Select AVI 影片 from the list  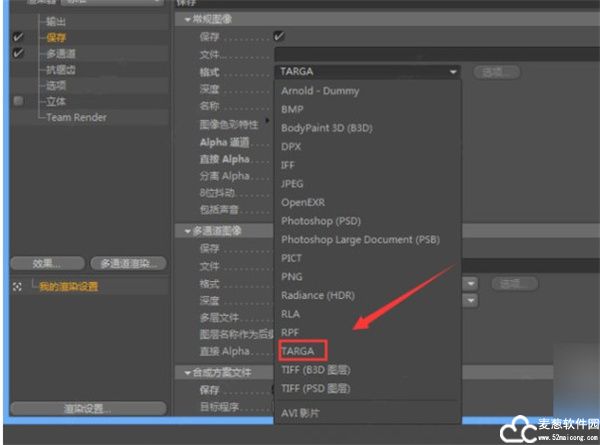tap(304, 413)
